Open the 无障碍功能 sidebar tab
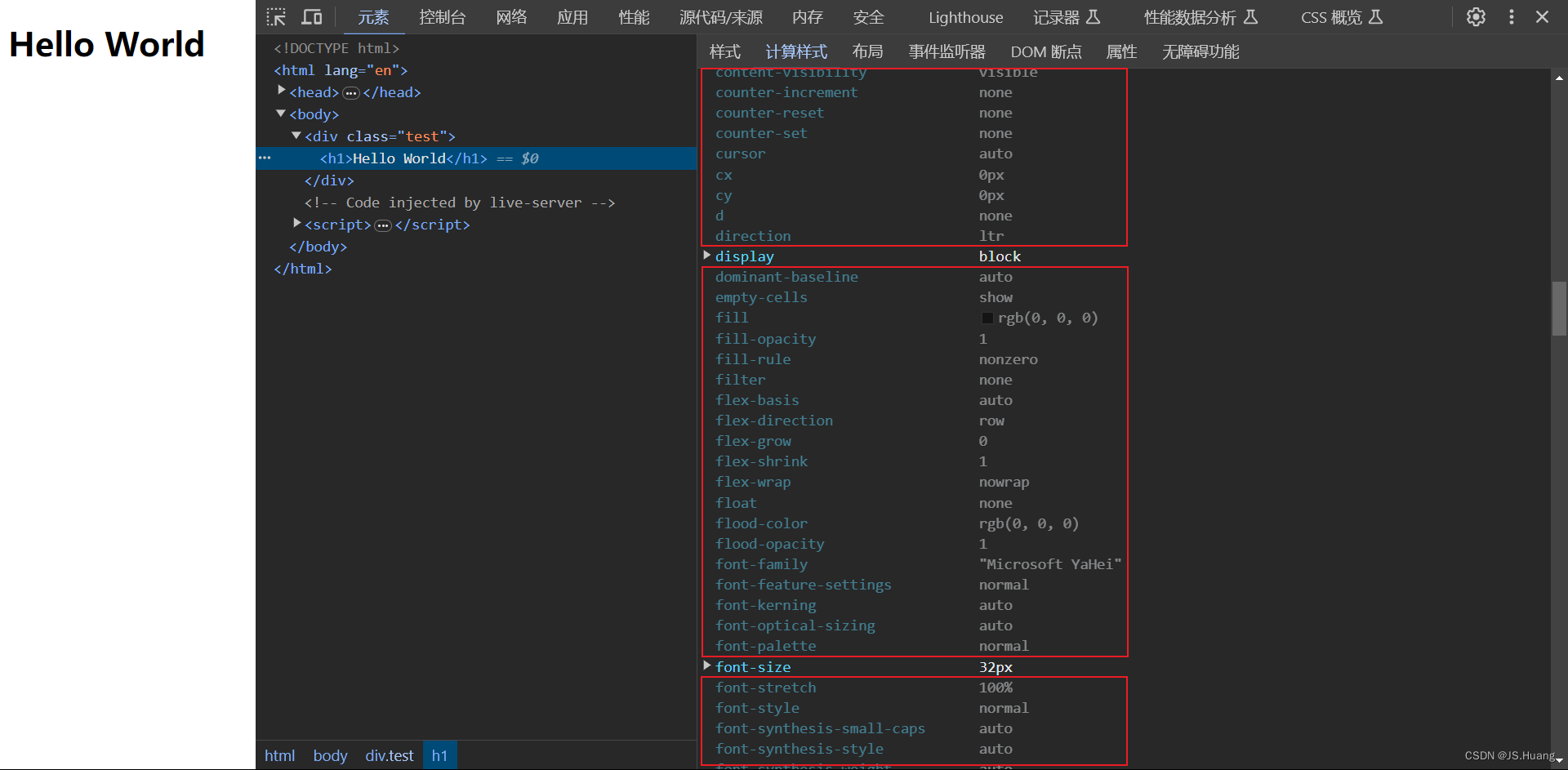Viewport: 1568px width, 770px height. click(1200, 52)
